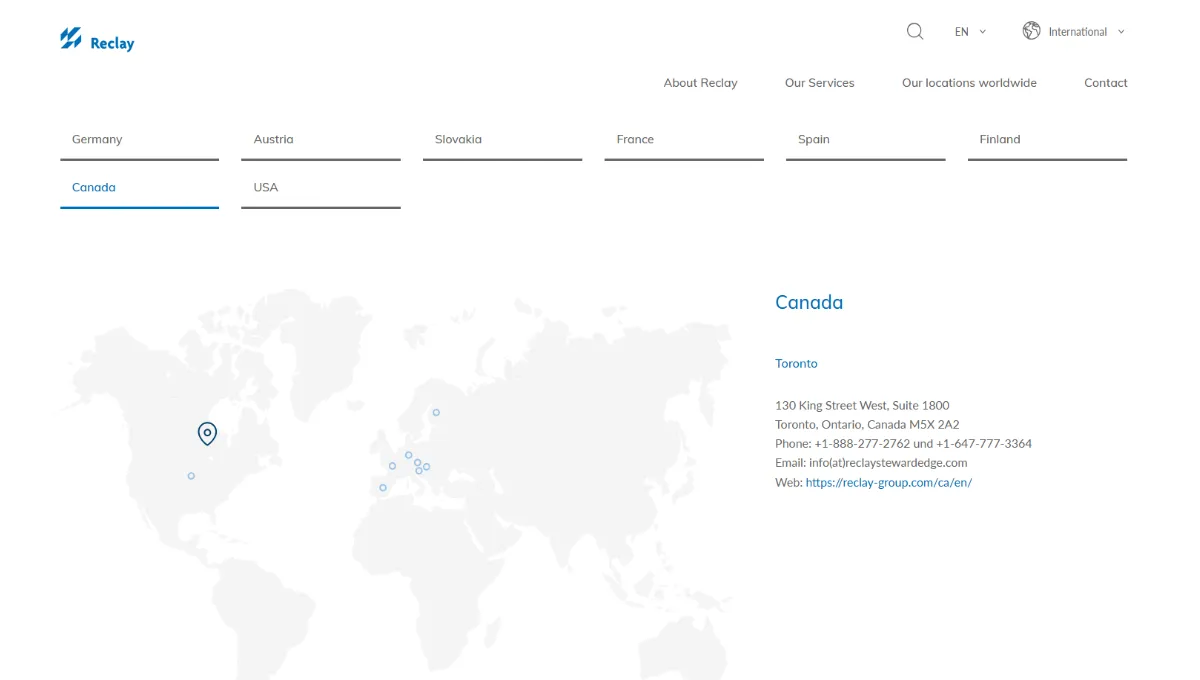The width and height of the screenshot is (1200, 680).
Task: Expand the EN language dropdown
Action: (970, 32)
